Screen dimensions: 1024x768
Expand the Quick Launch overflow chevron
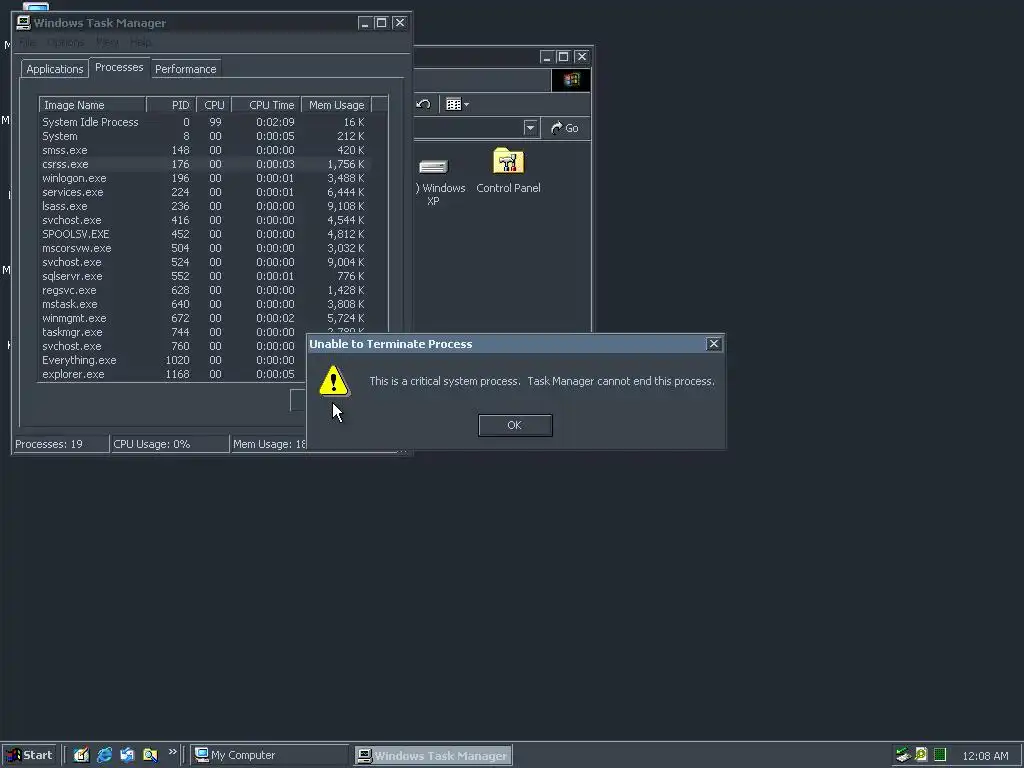coord(172,752)
